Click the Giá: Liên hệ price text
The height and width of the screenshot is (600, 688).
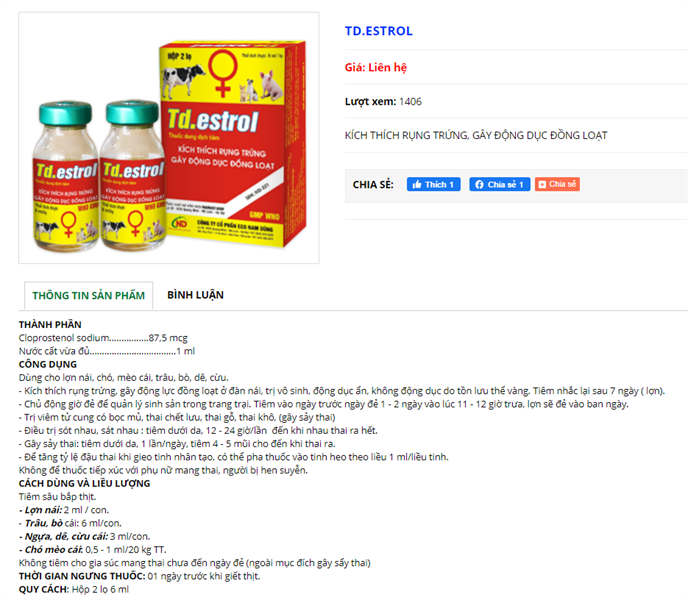click(x=376, y=67)
